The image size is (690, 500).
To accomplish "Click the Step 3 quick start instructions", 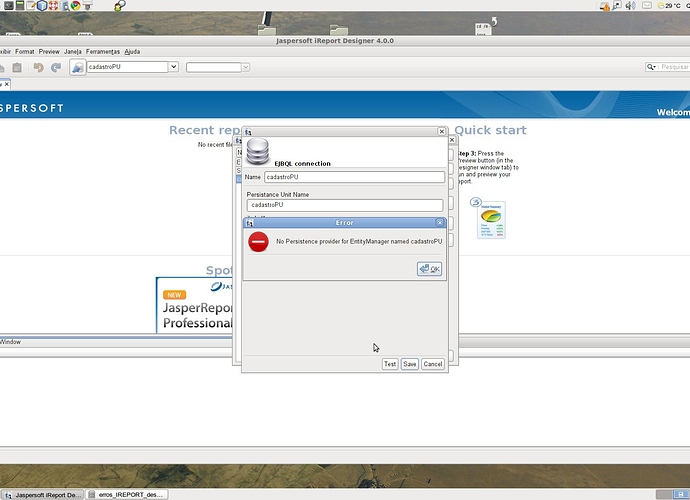I will pos(488,167).
